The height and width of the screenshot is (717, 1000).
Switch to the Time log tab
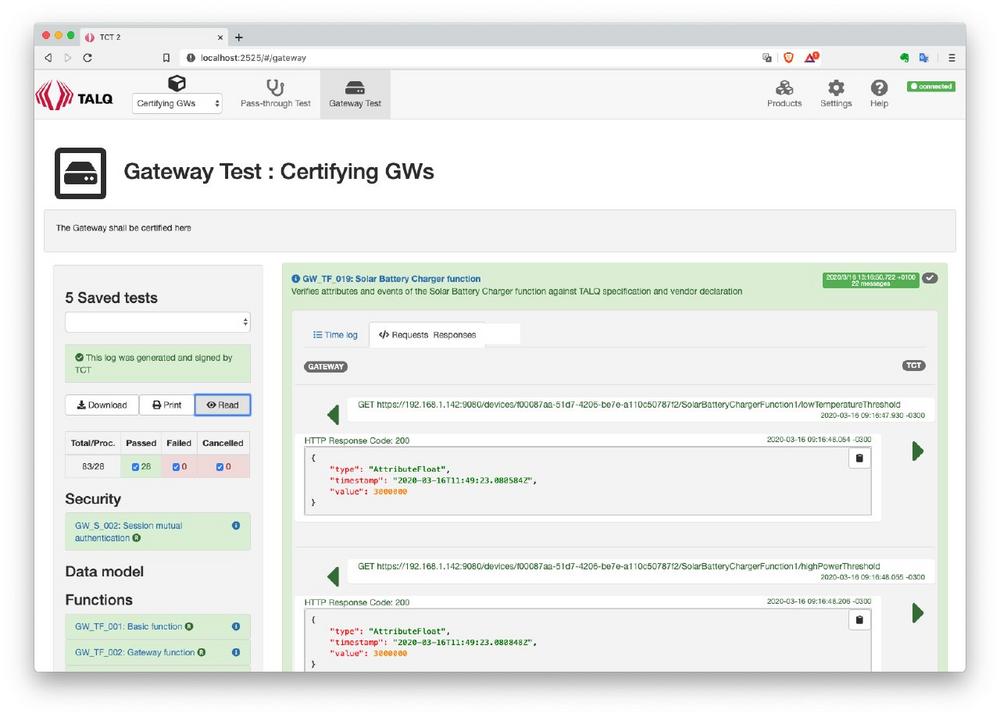335,335
